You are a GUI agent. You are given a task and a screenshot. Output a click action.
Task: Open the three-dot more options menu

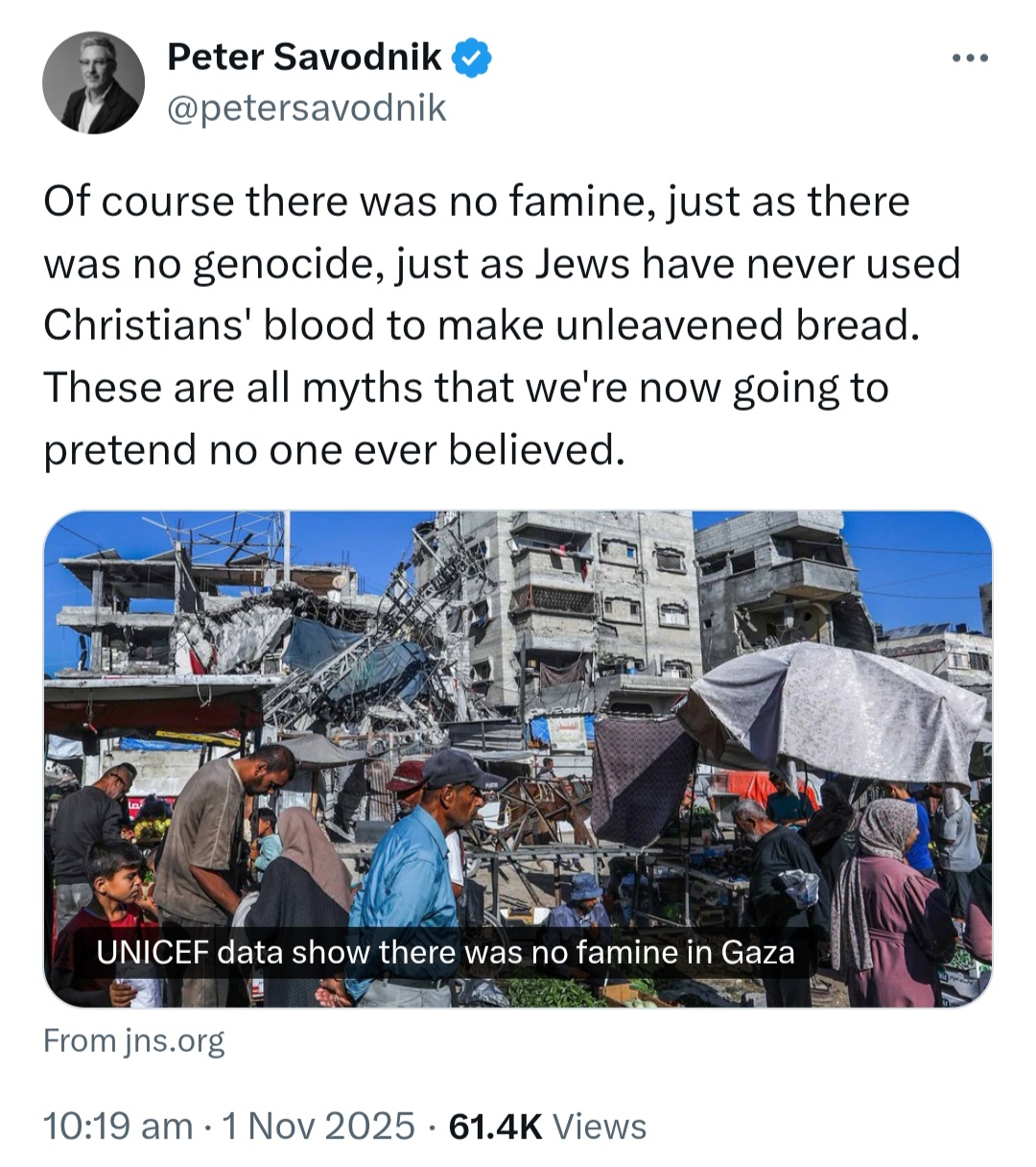tap(970, 59)
